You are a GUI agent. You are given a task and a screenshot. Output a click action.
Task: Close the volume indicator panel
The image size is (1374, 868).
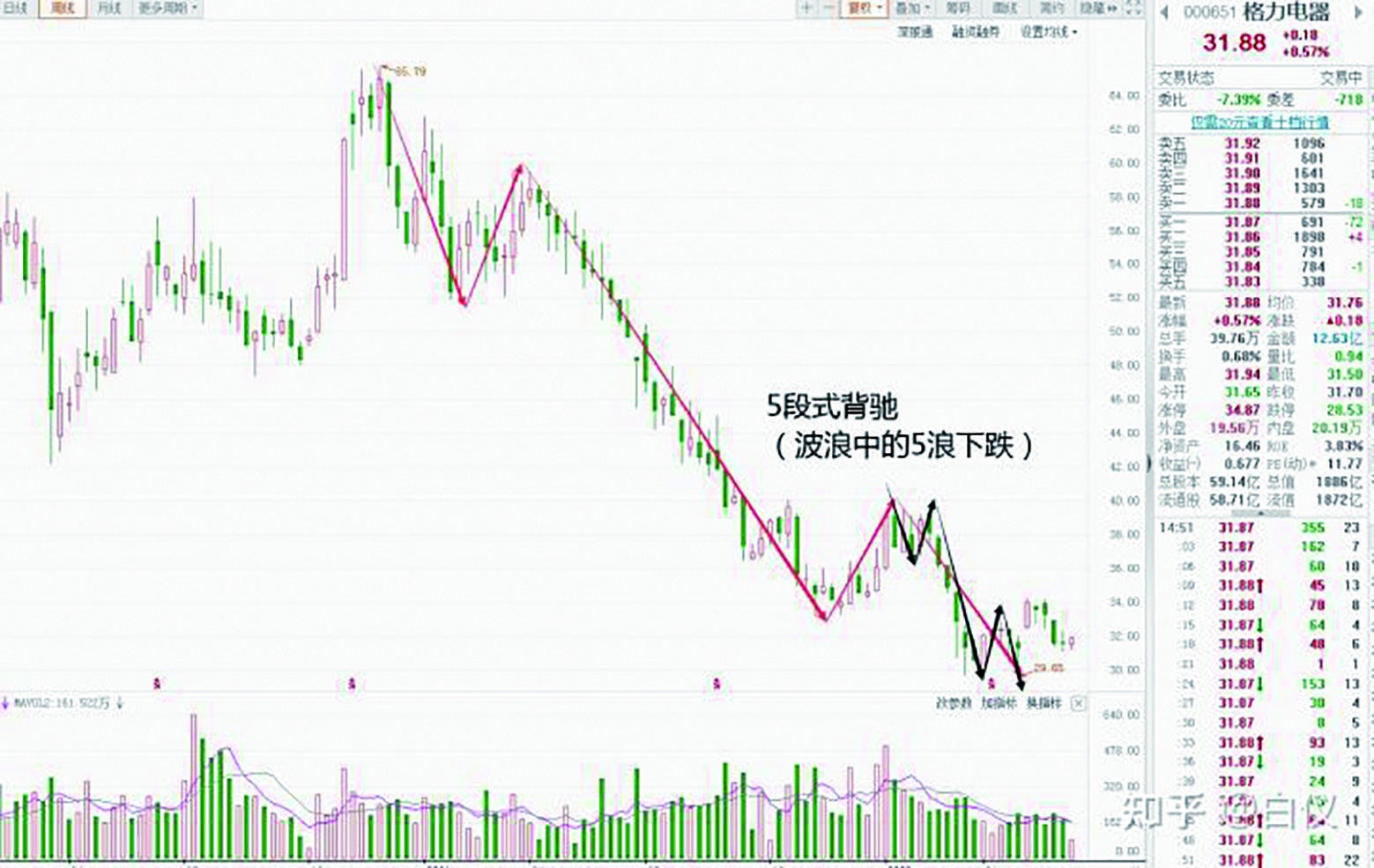pos(1078,703)
